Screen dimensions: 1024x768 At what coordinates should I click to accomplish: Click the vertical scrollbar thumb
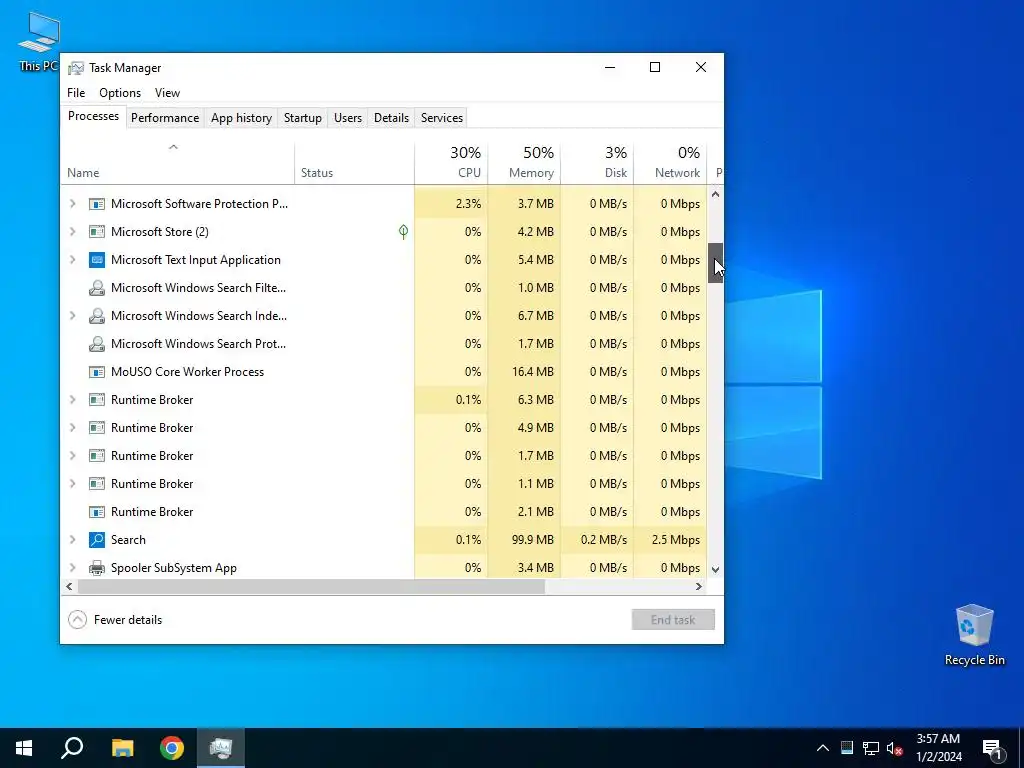click(x=715, y=263)
